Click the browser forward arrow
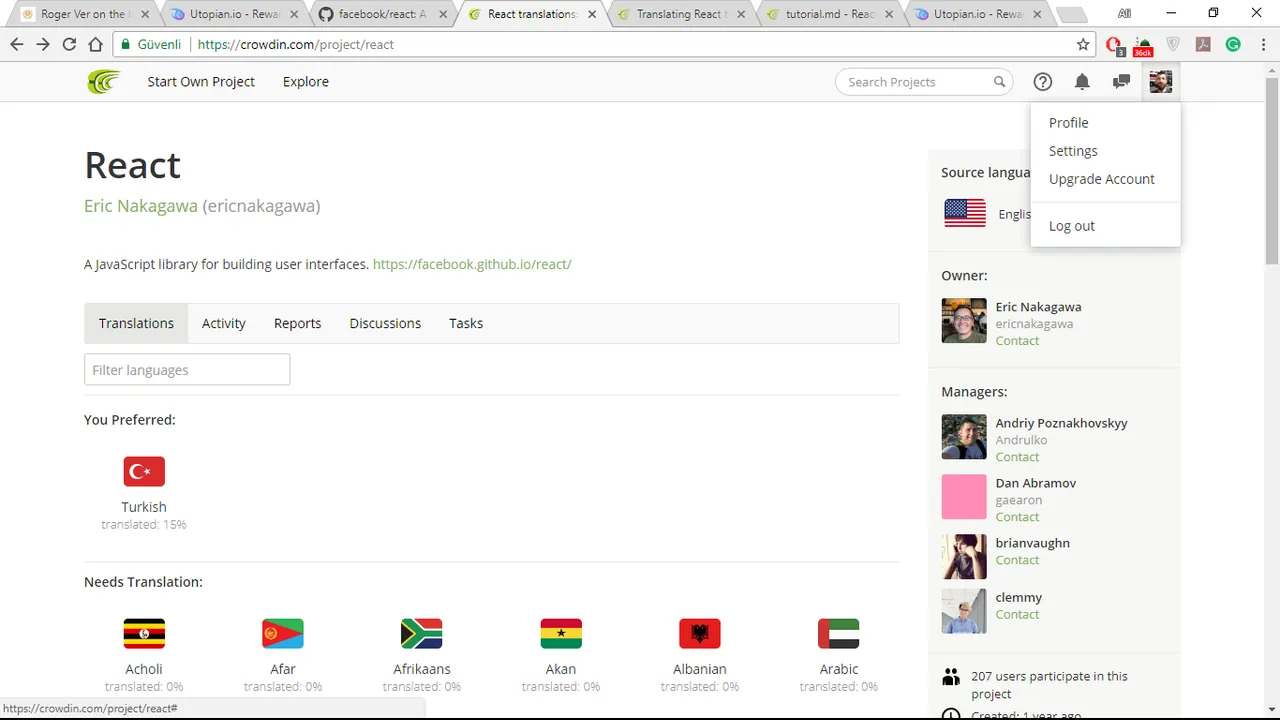 click(43, 44)
